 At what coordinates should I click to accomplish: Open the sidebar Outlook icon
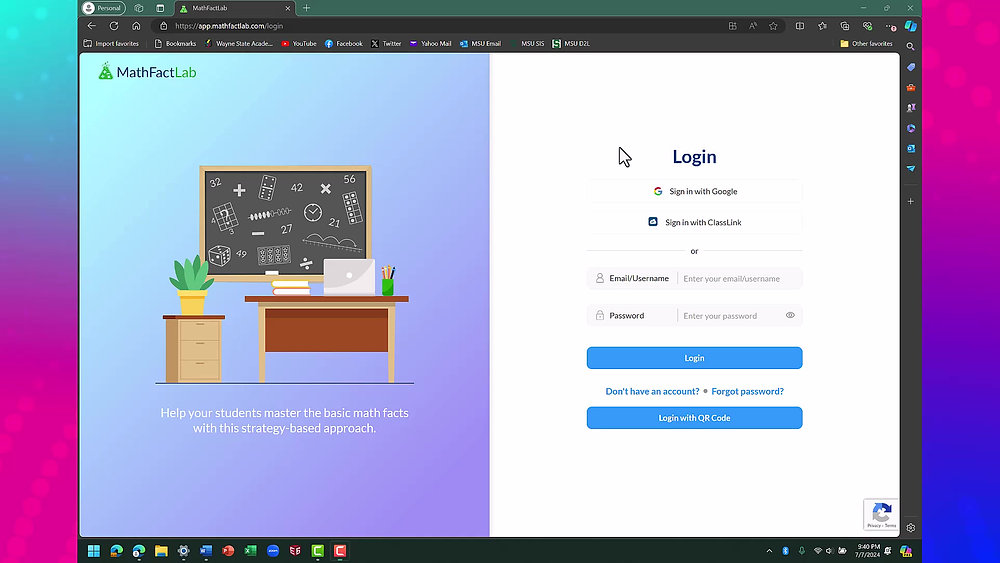coord(911,149)
